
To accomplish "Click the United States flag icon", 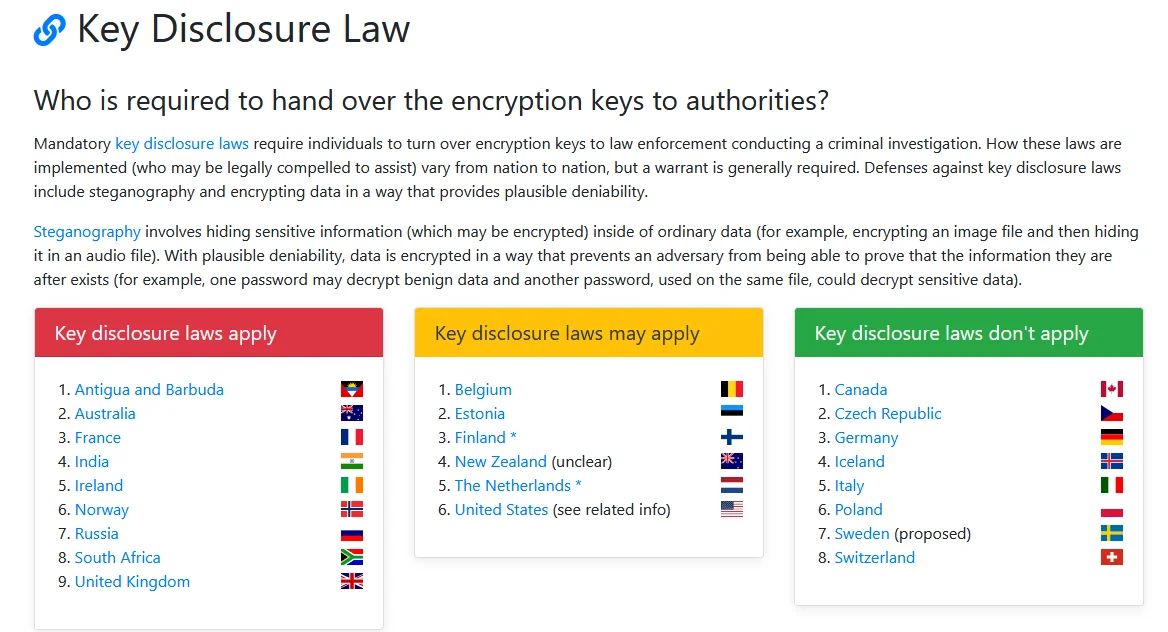I will (x=731, y=509).
